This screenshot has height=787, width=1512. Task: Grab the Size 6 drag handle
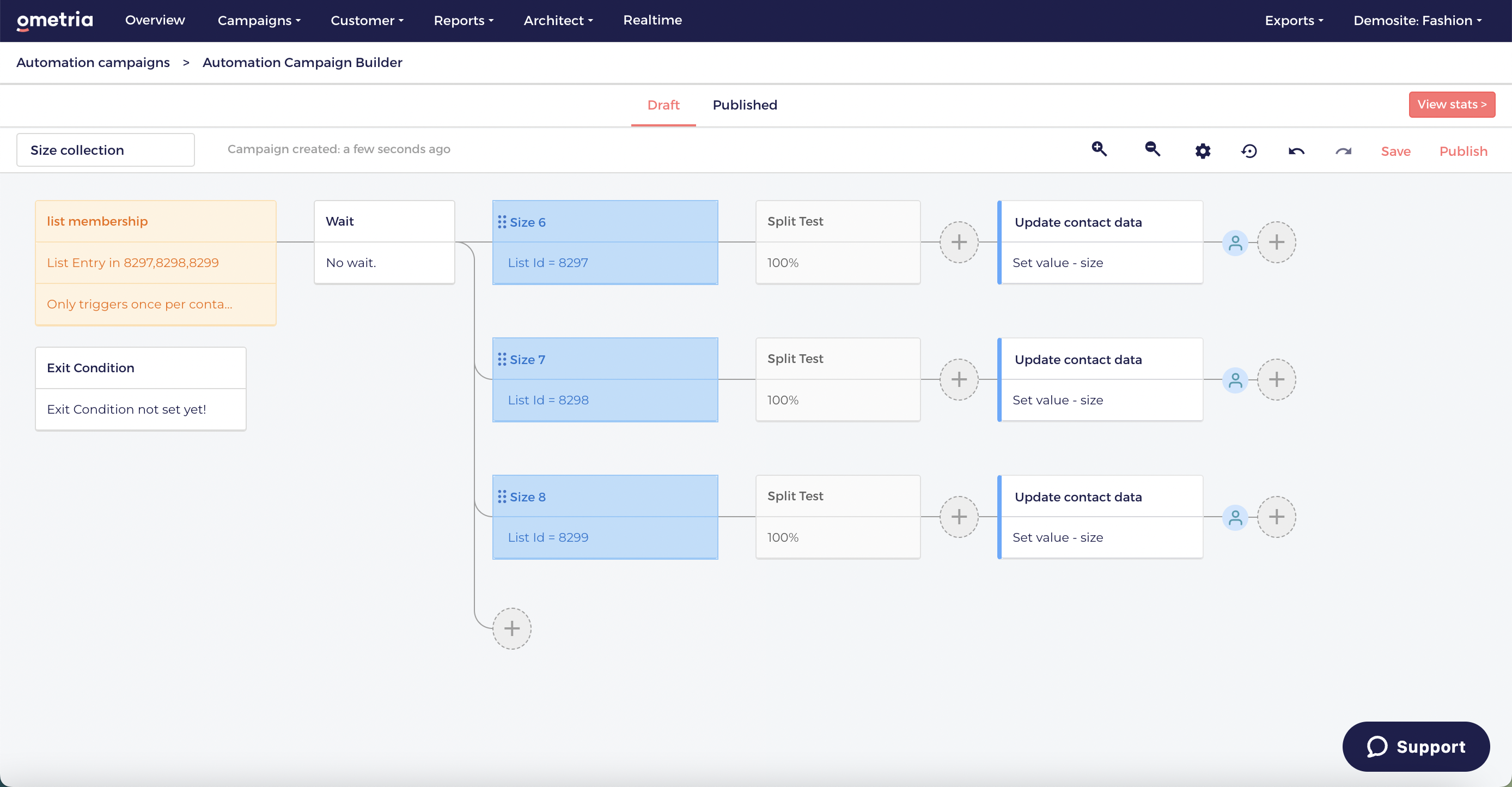tap(502, 222)
